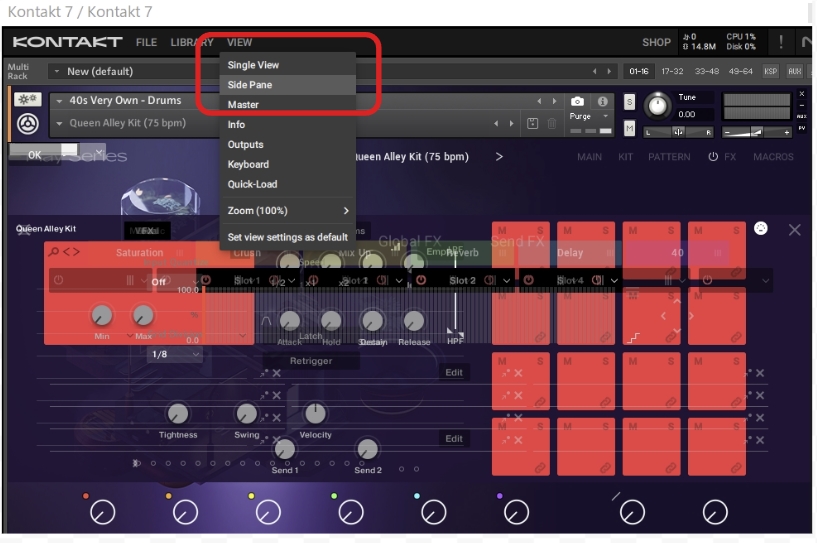Screen dimensions: 817x543
Task: Click the delete snapshot trash icon
Action: (x=552, y=124)
